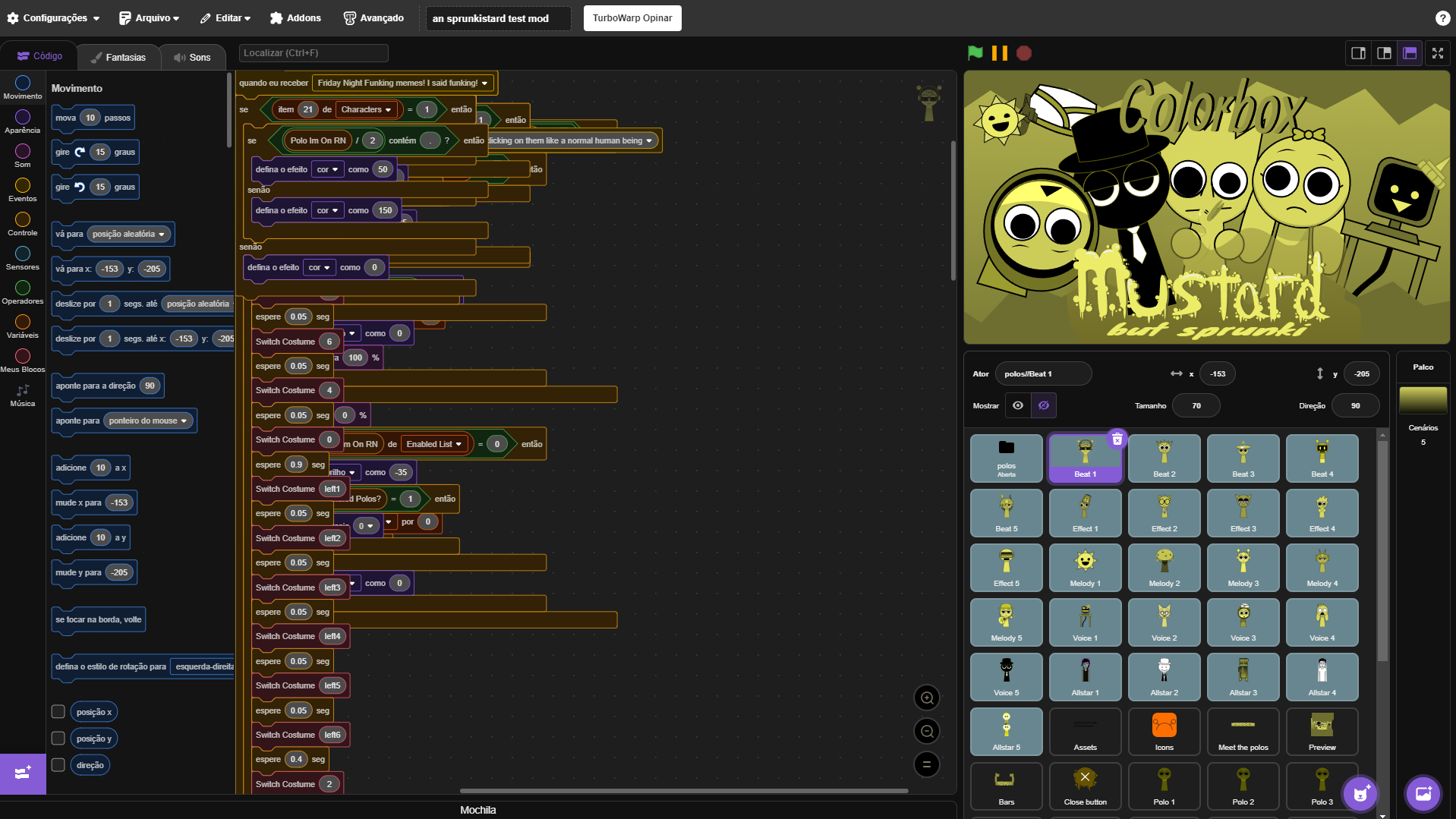Viewport: 1456px width, 819px height.
Task: Open the broadcast message dropdown on hat block
Action: [403, 83]
